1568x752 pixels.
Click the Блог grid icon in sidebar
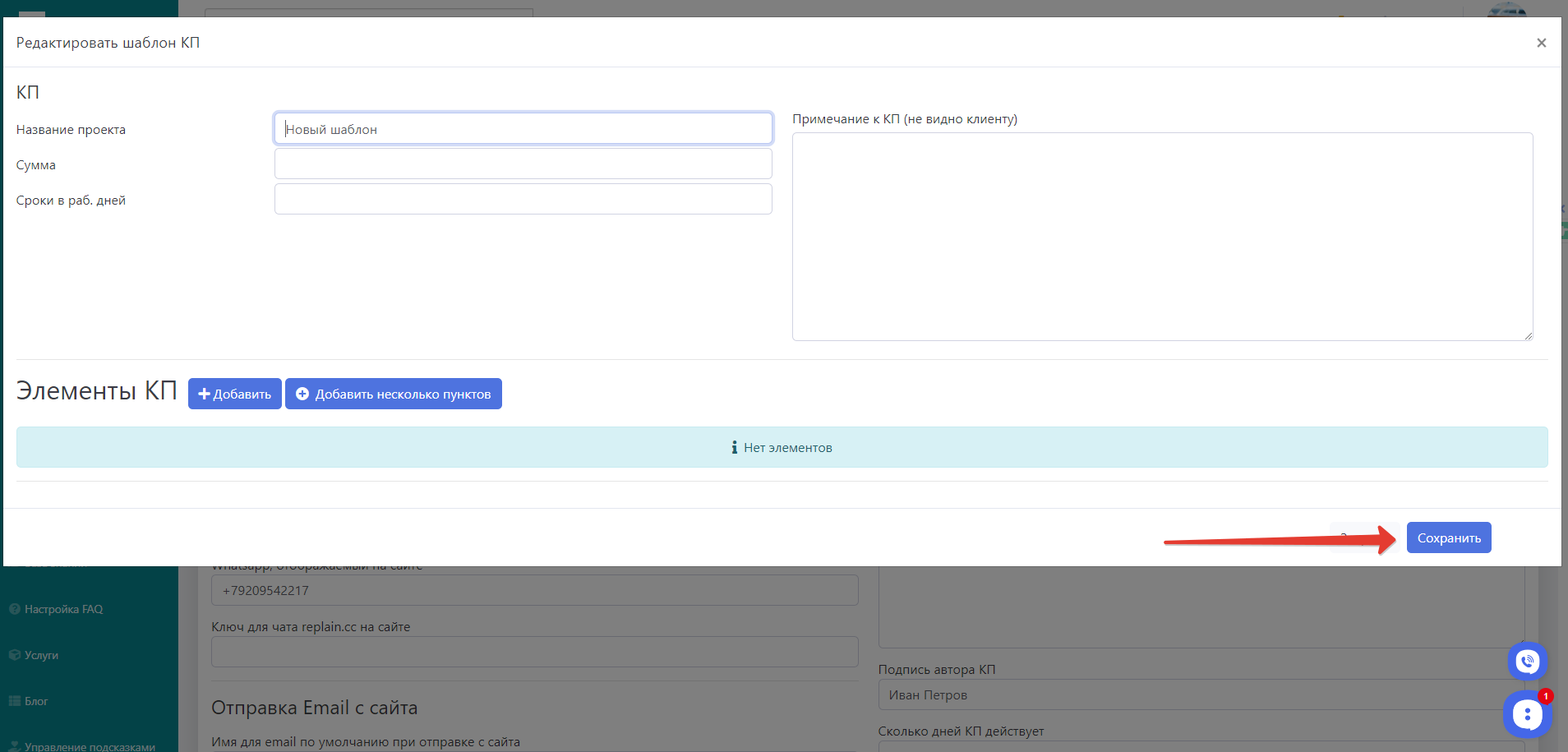point(14,701)
